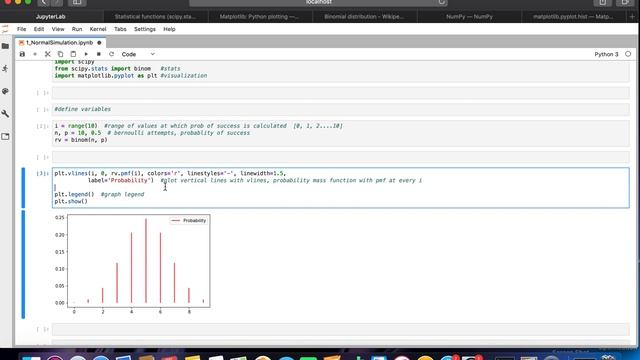640x360 pixels.
Task: Toggle the Safari sidebar button
Action: [x=77, y=2]
